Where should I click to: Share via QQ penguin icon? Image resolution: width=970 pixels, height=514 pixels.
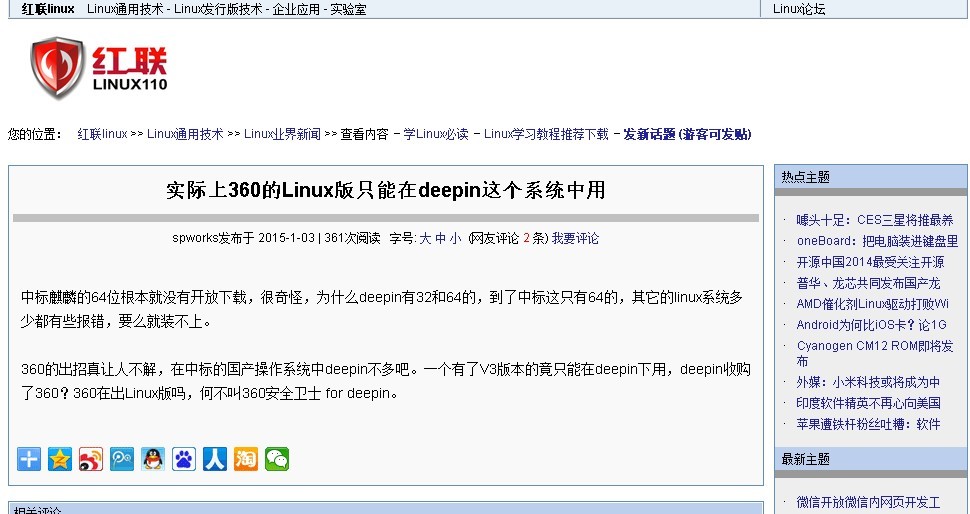click(x=153, y=459)
